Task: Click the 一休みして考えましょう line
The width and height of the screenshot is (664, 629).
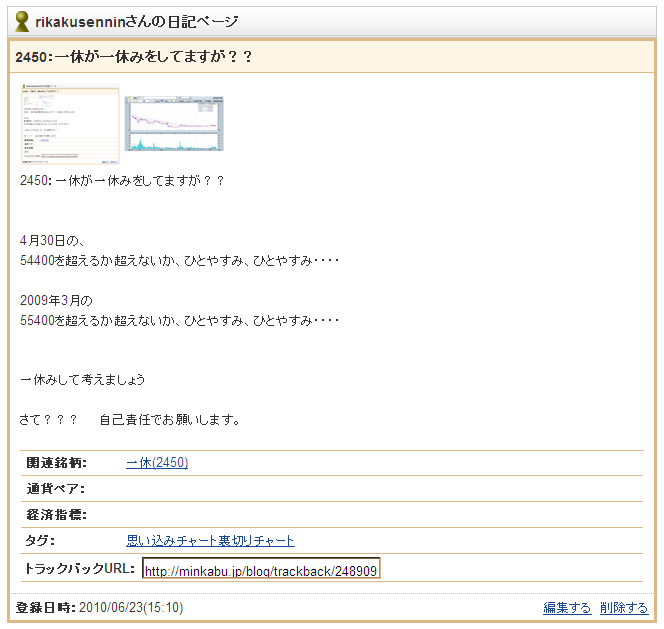Action: click(83, 380)
